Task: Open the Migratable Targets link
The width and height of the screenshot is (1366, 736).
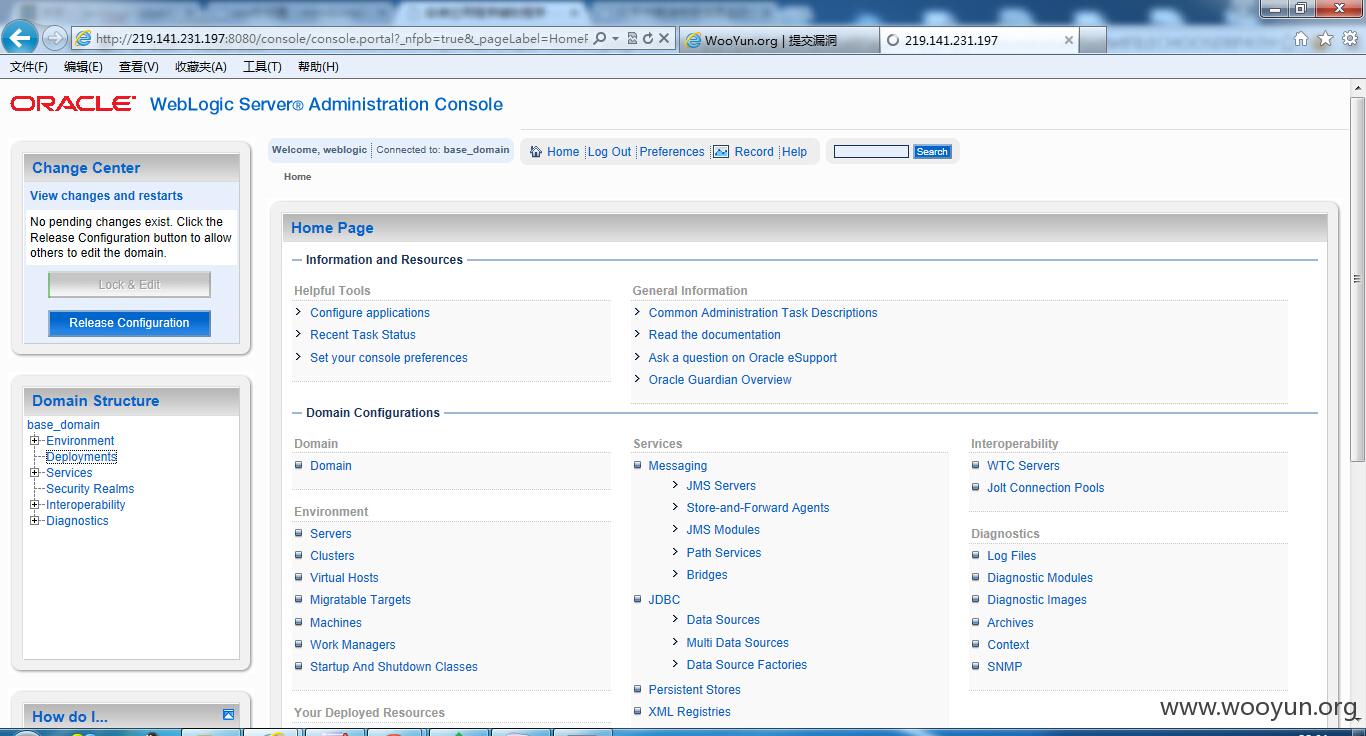Action: pos(360,600)
